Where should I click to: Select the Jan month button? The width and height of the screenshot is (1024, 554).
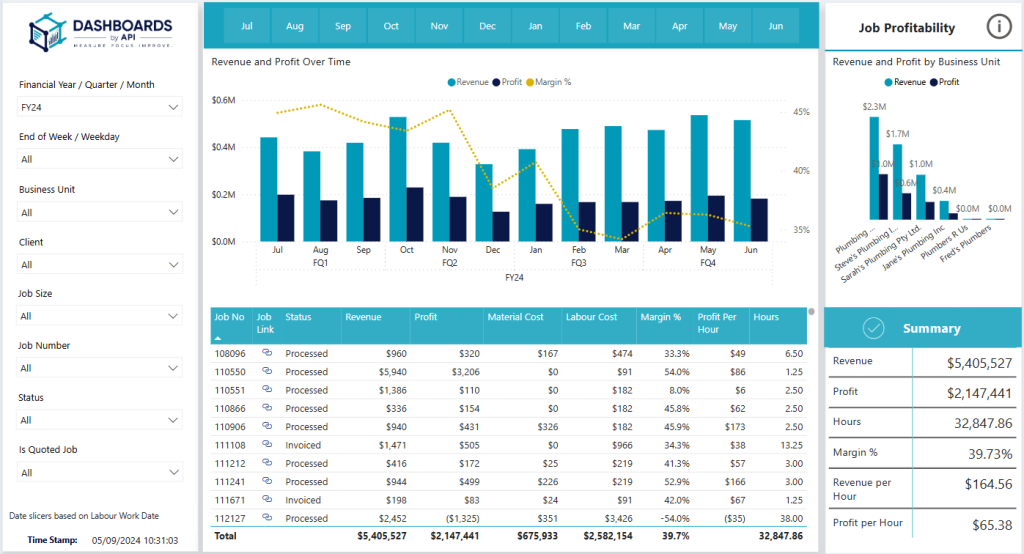click(x=535, y=26)
